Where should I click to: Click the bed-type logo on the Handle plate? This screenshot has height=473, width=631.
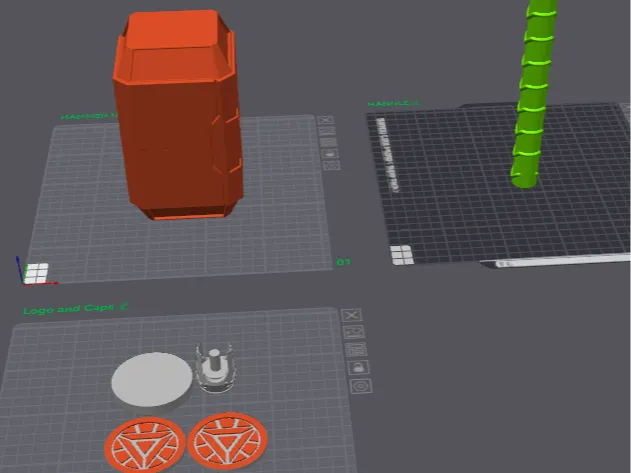[x=402, y=255]
